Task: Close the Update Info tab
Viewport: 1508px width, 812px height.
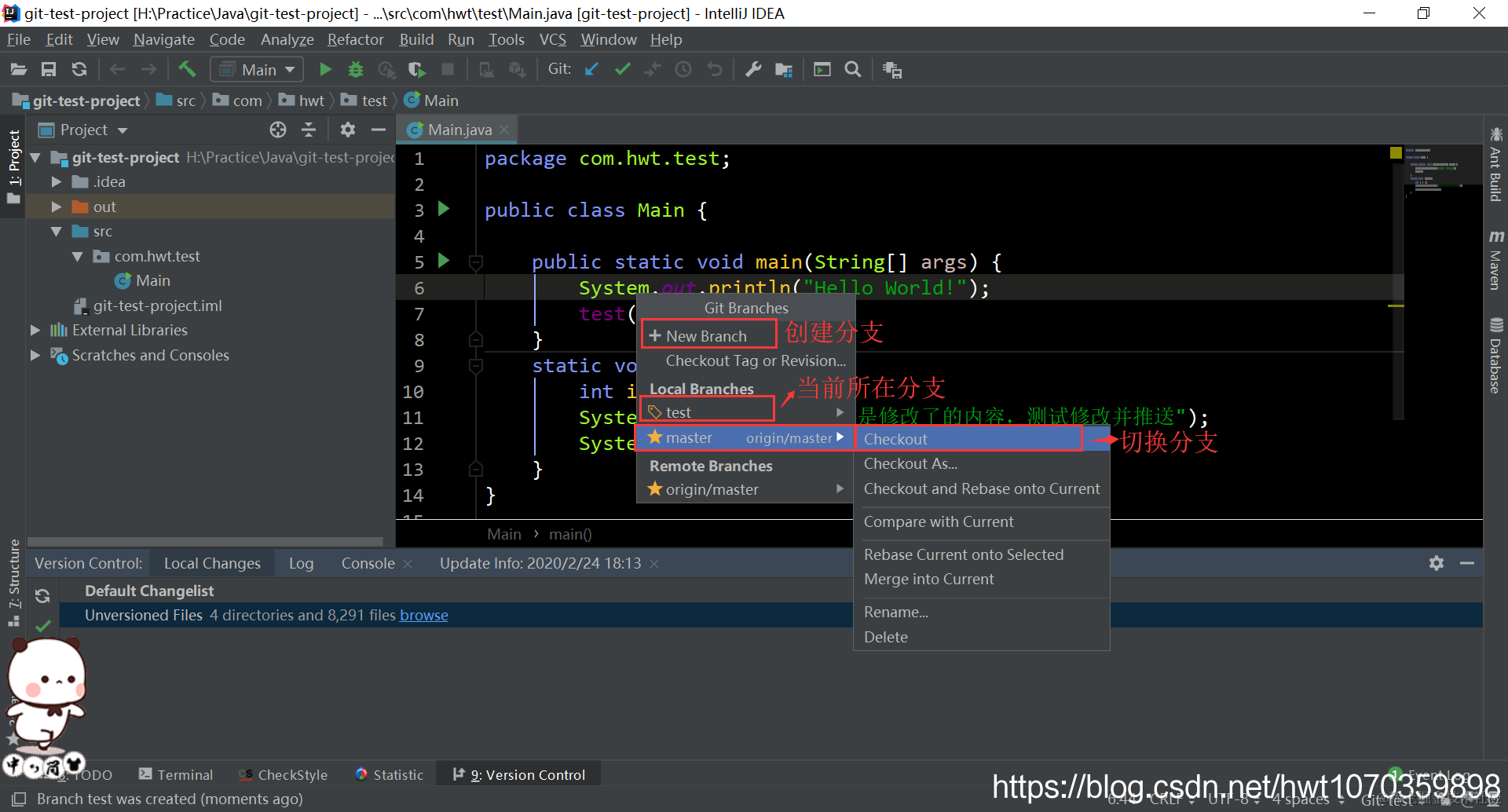Action: coord(654,564)
